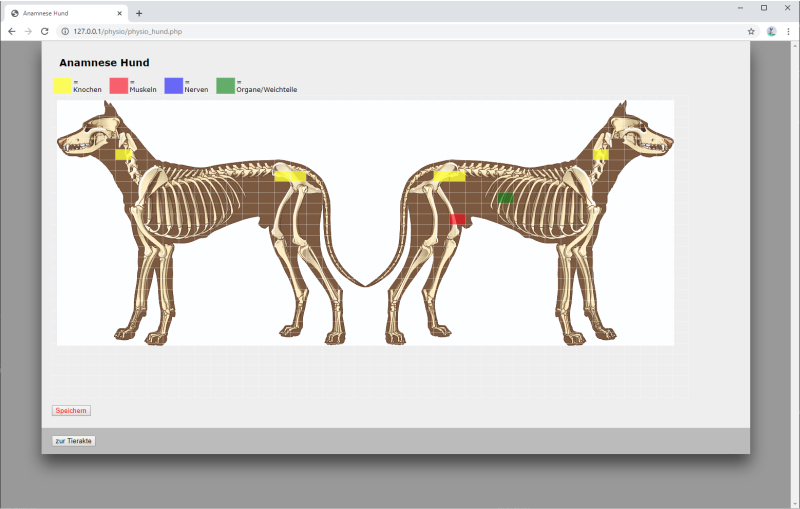Select blue Nerven color swatch
Viewport: 800px width, 509px height.
(x=173, y=86)
